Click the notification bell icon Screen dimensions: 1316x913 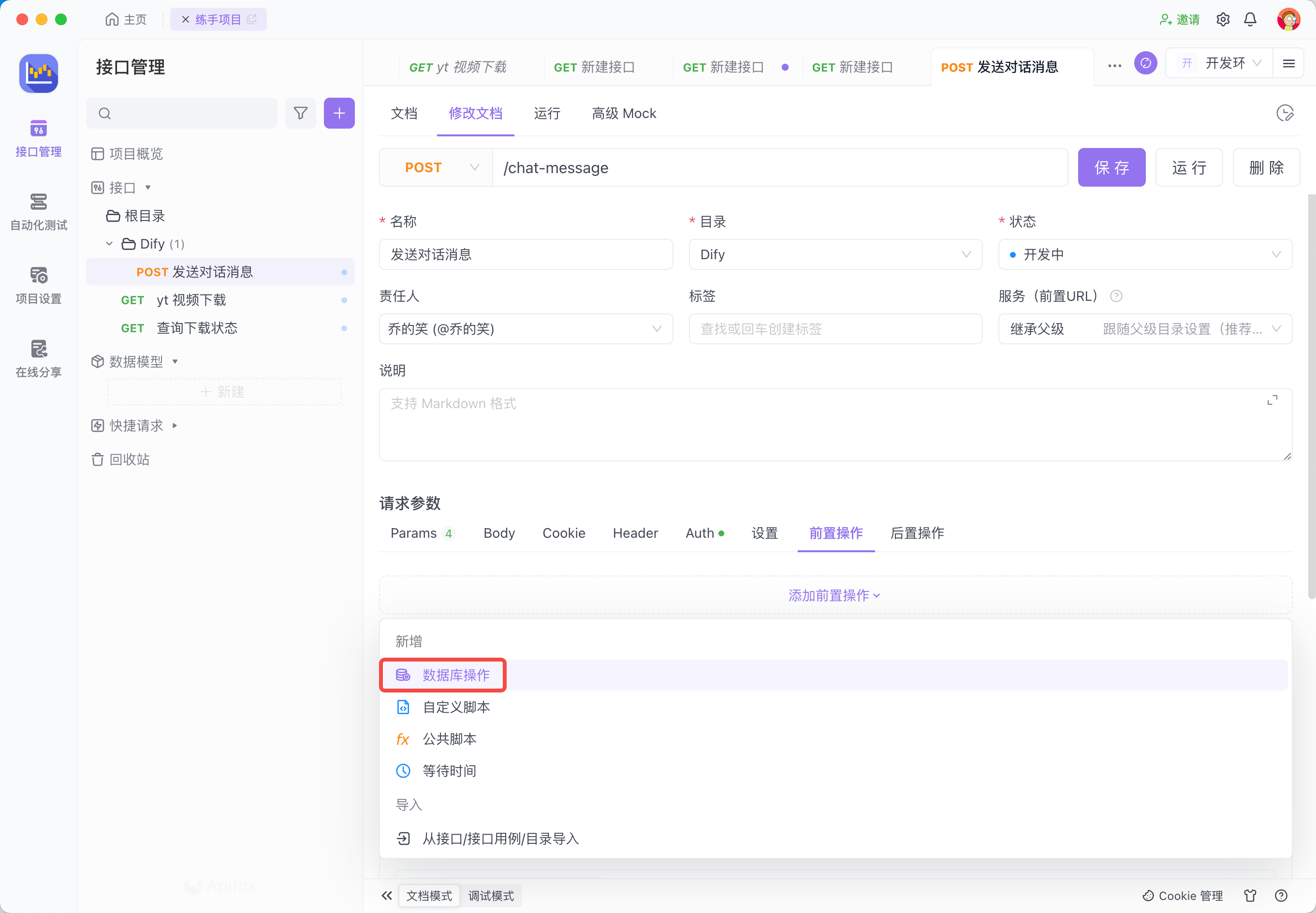1250,19
